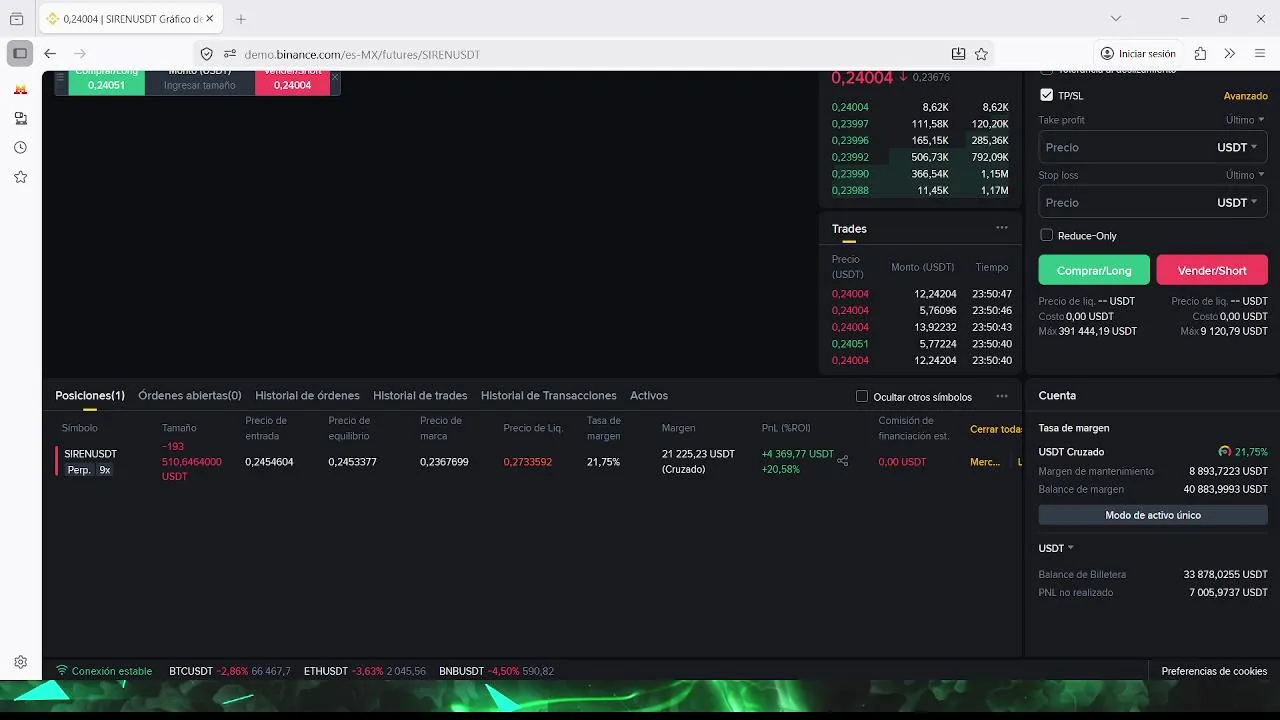Close the floating quick order widget
This screenshot has width=1280, height=720.
[335, 77]
